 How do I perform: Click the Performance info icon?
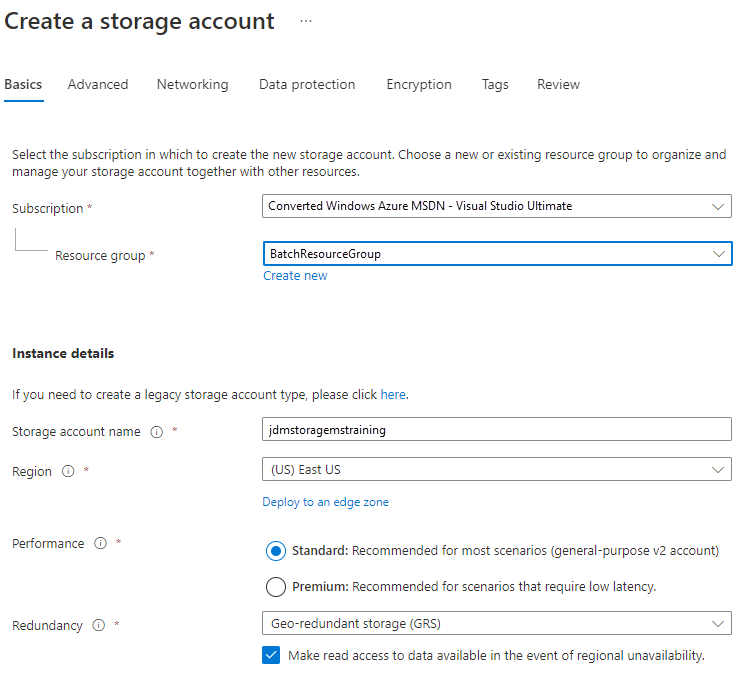click(x=101, y=543)
